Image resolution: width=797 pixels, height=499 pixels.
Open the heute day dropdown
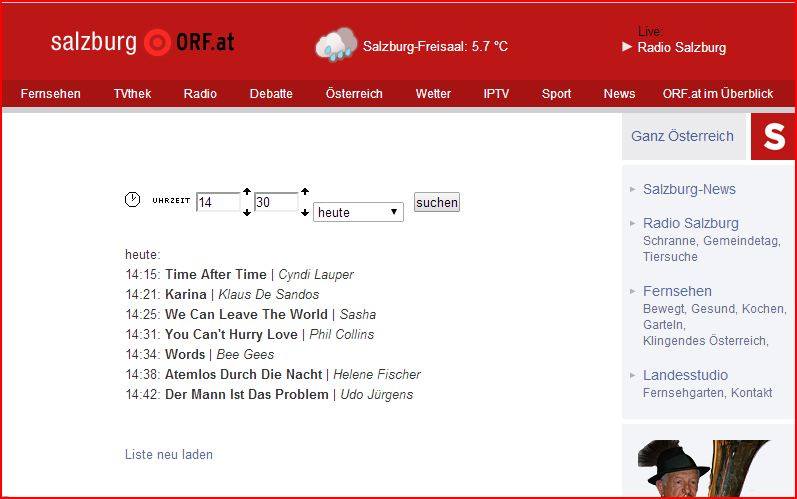[x=358, y=212]
